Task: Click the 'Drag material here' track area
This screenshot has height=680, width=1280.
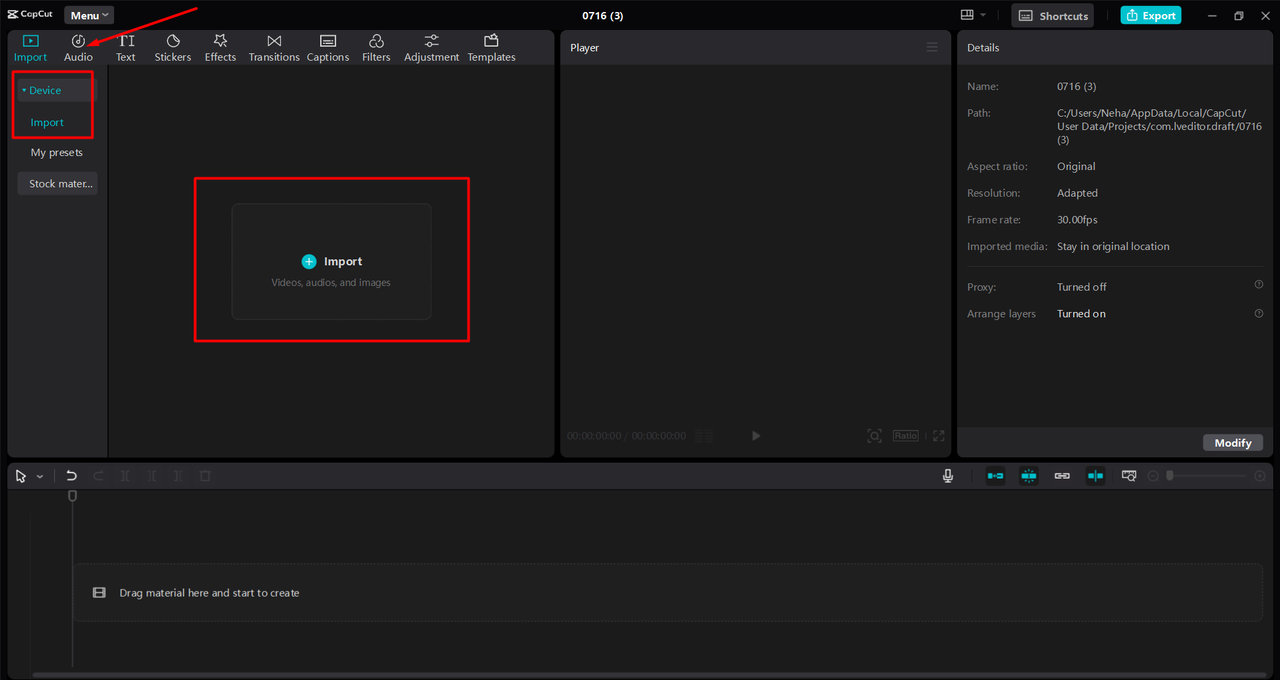Action: pos(667,593)
